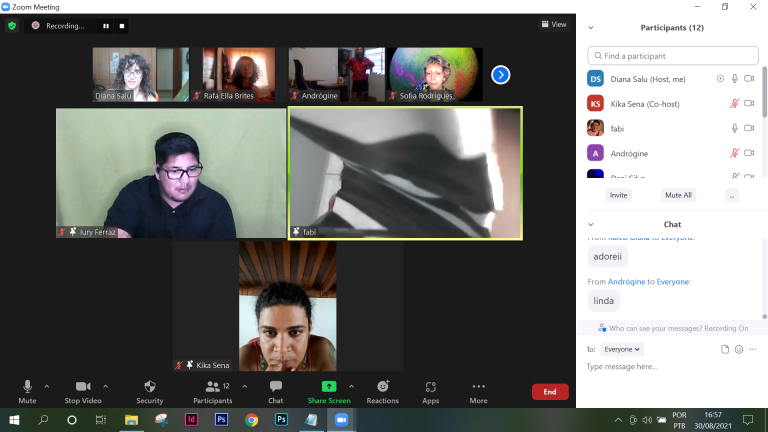Click the chat scrollbar

point(765,316)
